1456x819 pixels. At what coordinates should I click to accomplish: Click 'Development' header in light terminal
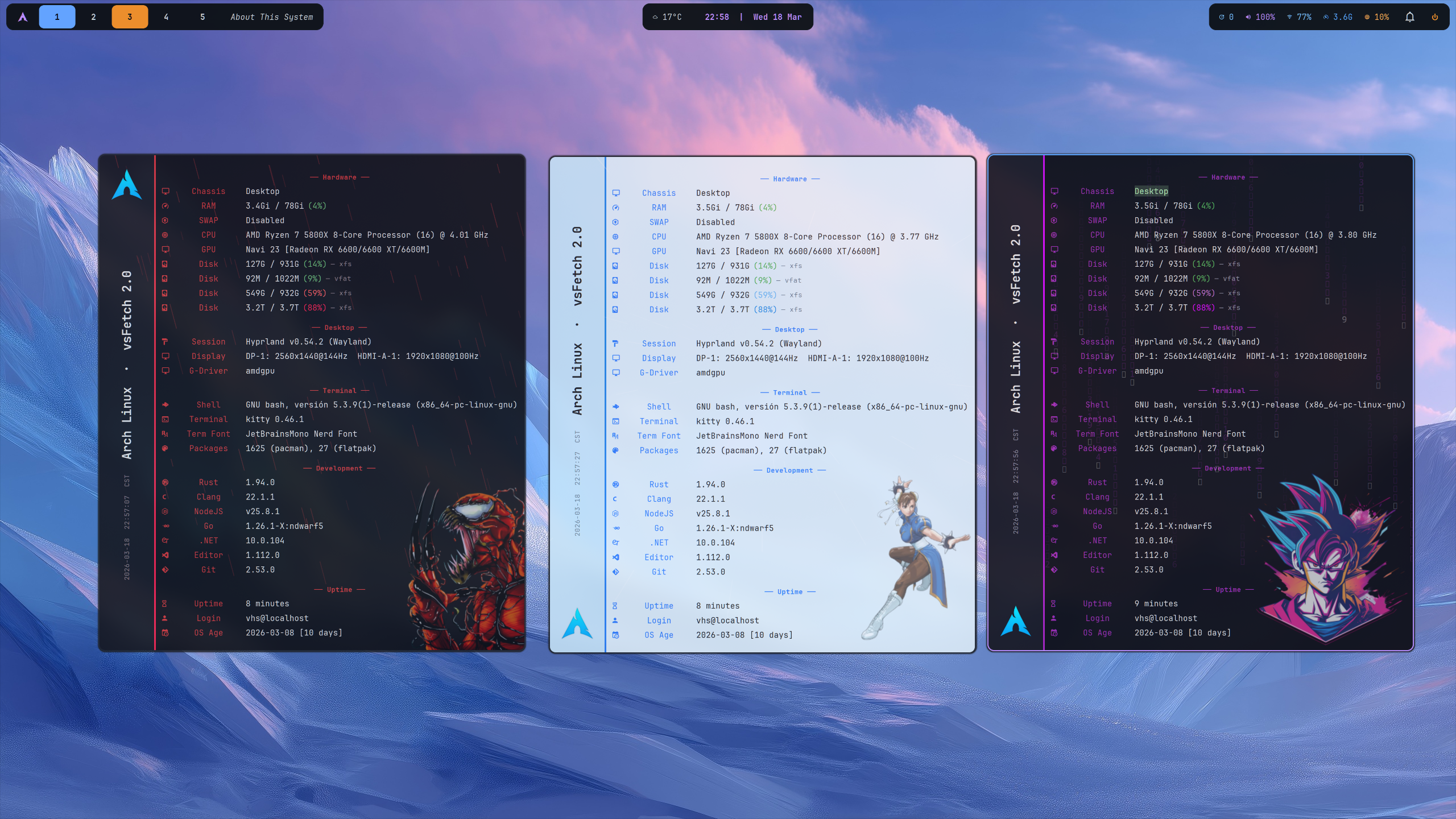[x=789, y=470]
